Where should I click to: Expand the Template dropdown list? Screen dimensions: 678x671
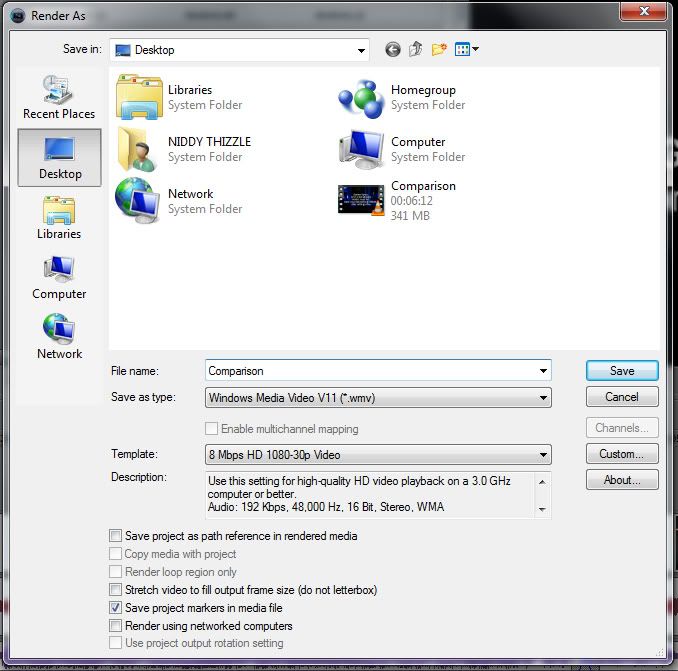[x=543, y=455]
